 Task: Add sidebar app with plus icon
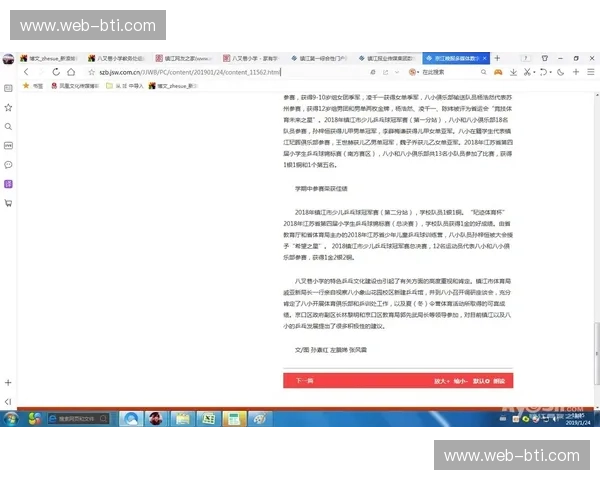click(x=8, y=382)
